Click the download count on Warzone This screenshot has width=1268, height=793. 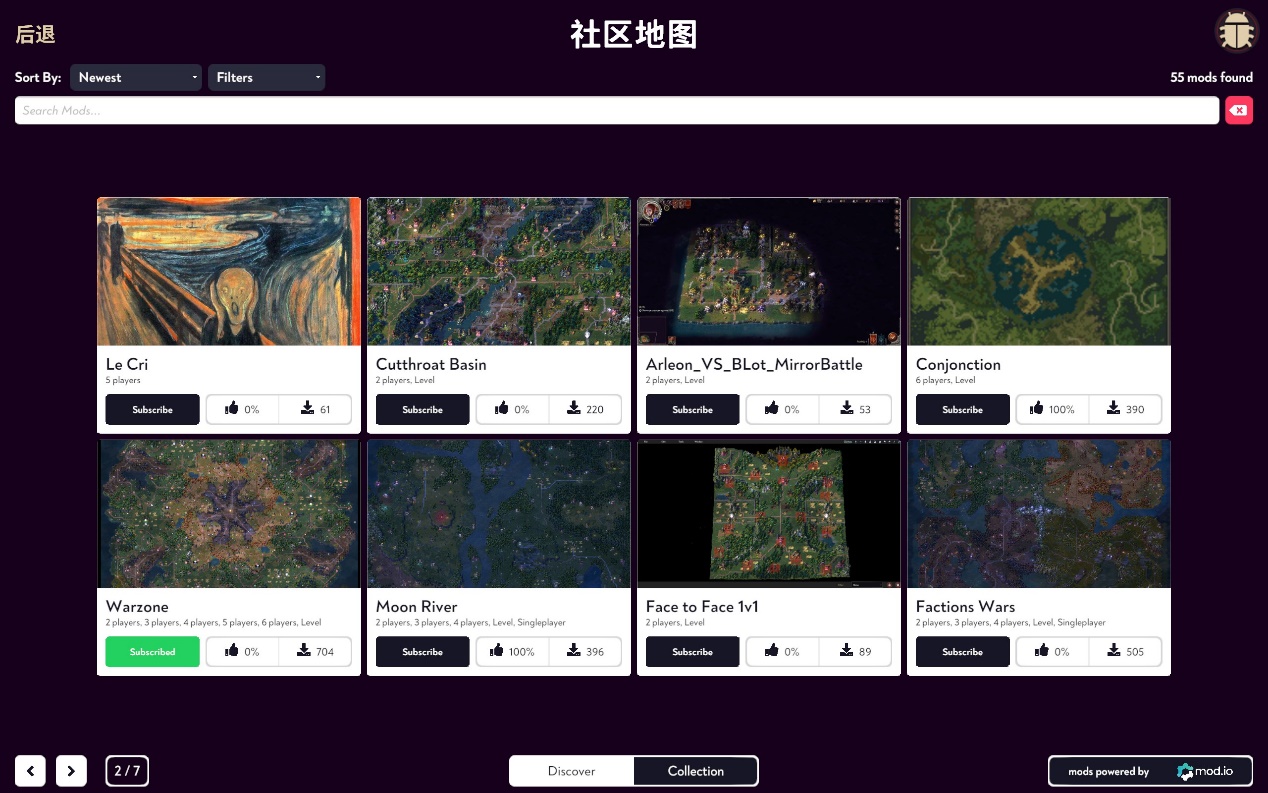tap(315, 651)
